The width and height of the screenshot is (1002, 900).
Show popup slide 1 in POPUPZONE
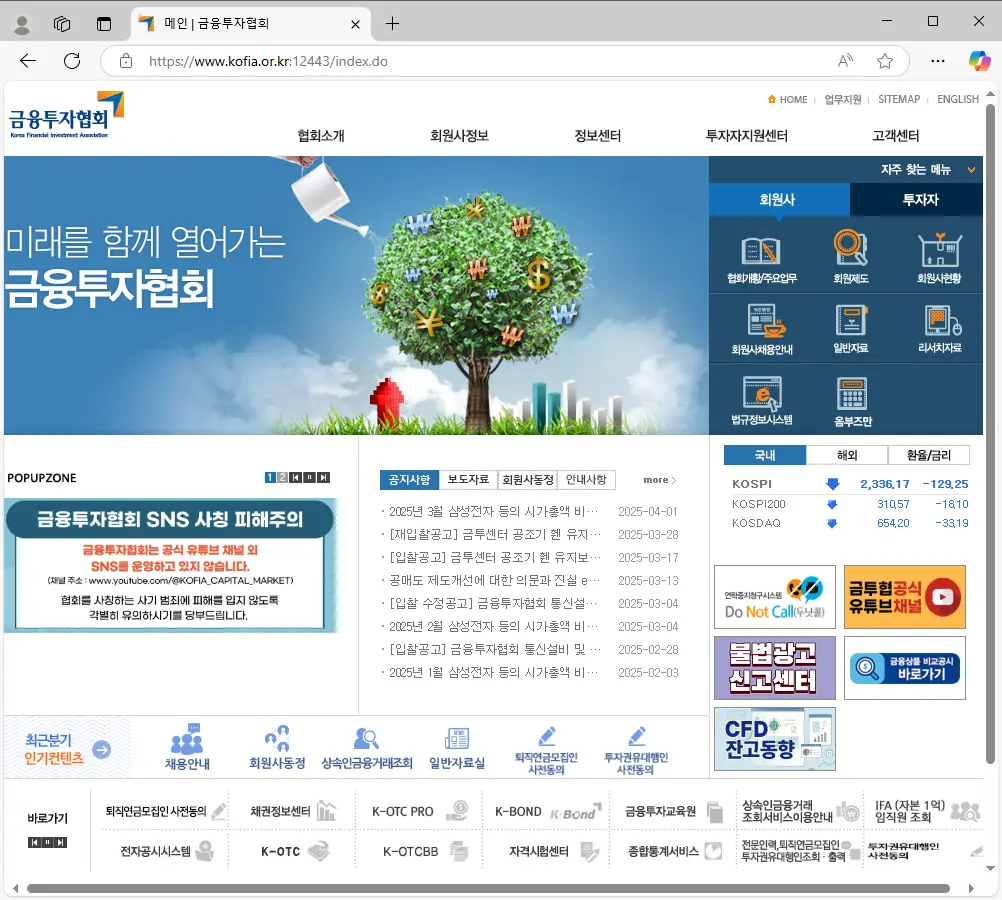pyautogui.click(x=270, y=477)
